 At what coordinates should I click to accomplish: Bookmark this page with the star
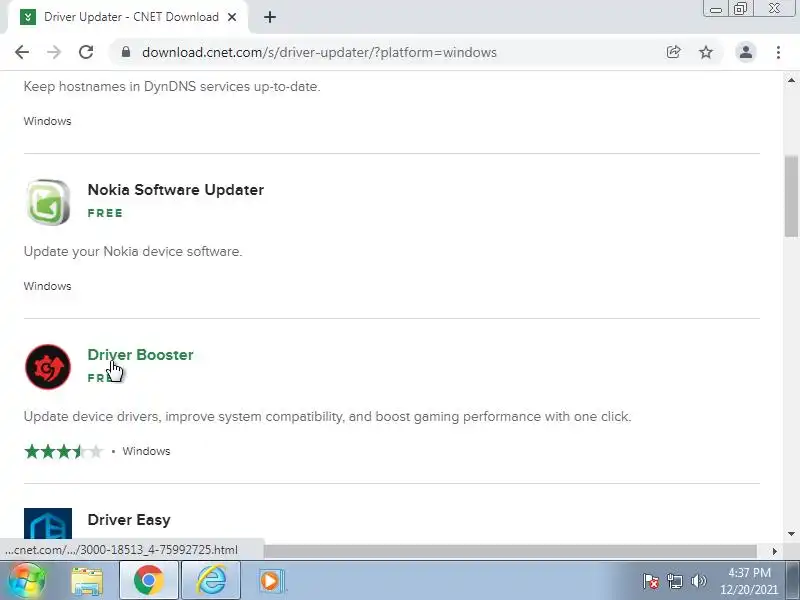(706, 52)
